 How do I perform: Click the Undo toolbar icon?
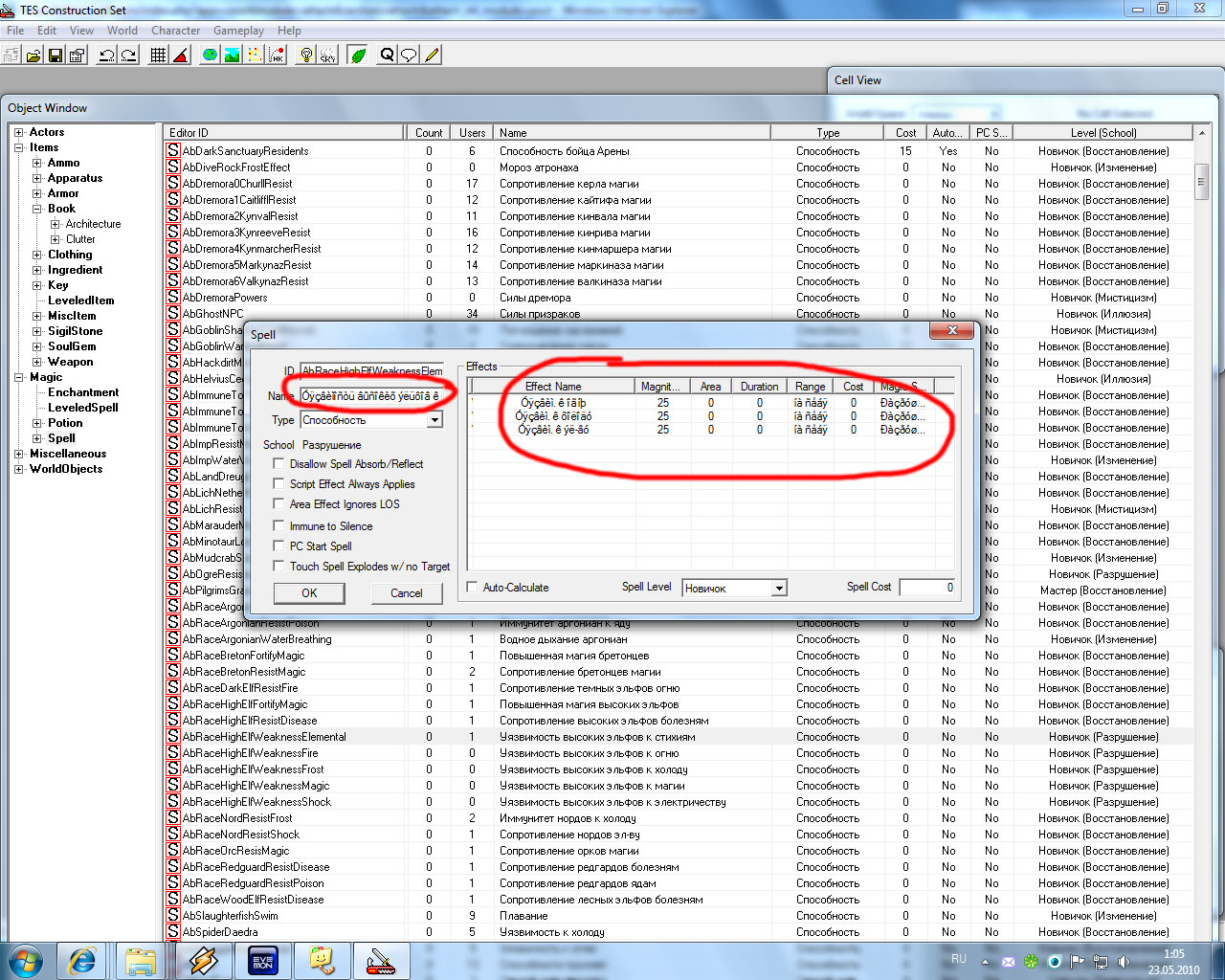[107, 56]
